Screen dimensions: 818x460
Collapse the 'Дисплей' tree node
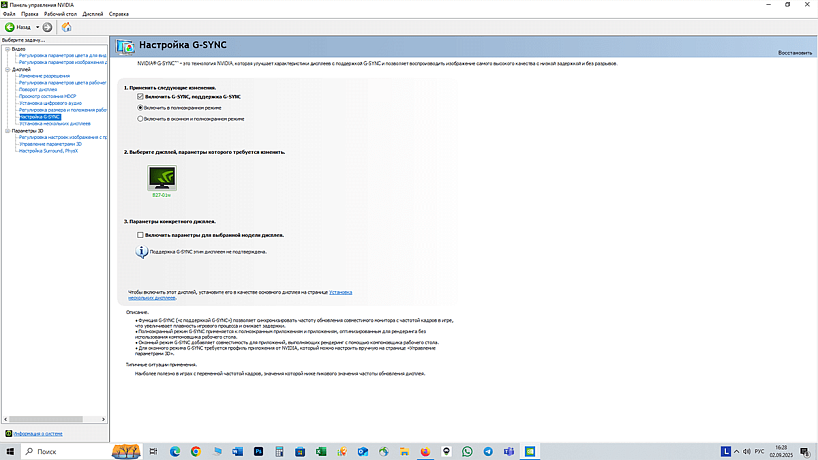pyautogui.click(x=6, y=69)
